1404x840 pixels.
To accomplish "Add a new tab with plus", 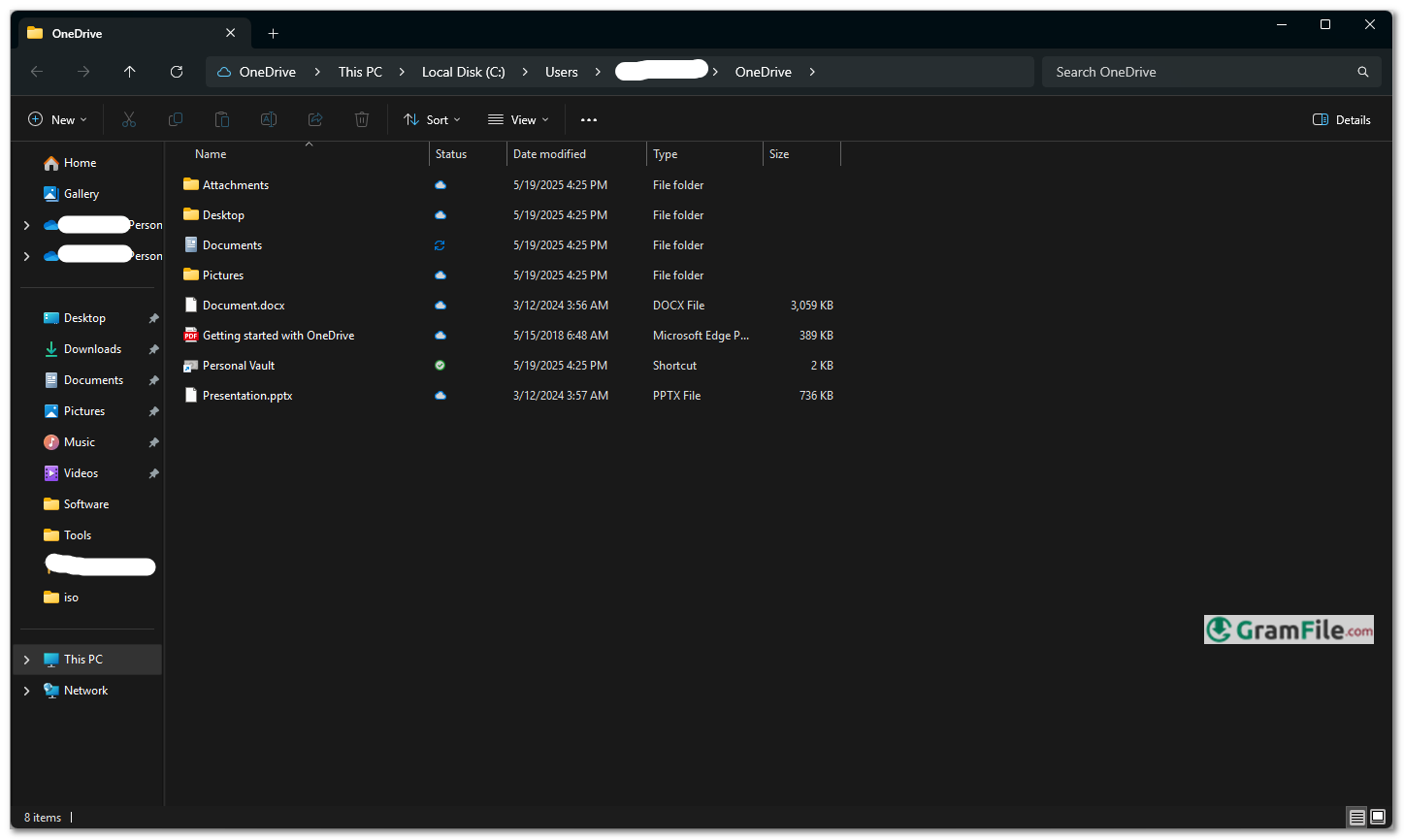I will coord(274,33).
